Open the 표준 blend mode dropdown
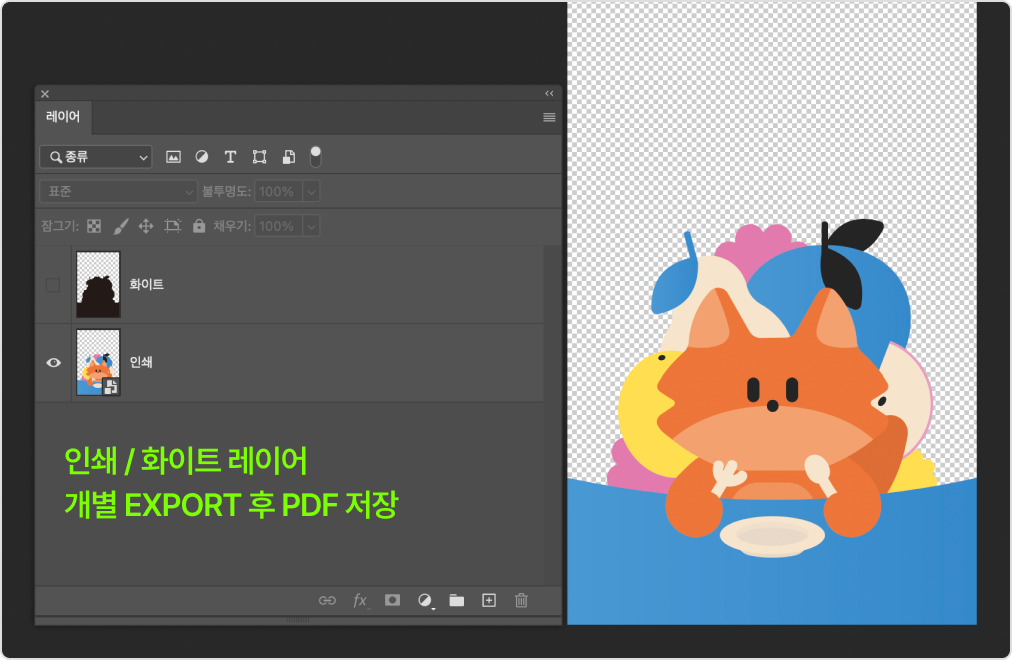 [x=118, y=191]
